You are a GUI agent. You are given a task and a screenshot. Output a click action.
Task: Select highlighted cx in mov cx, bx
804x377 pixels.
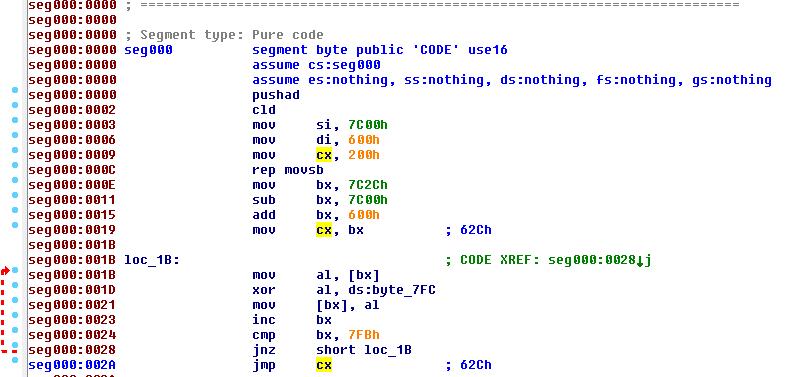[324, 230]
